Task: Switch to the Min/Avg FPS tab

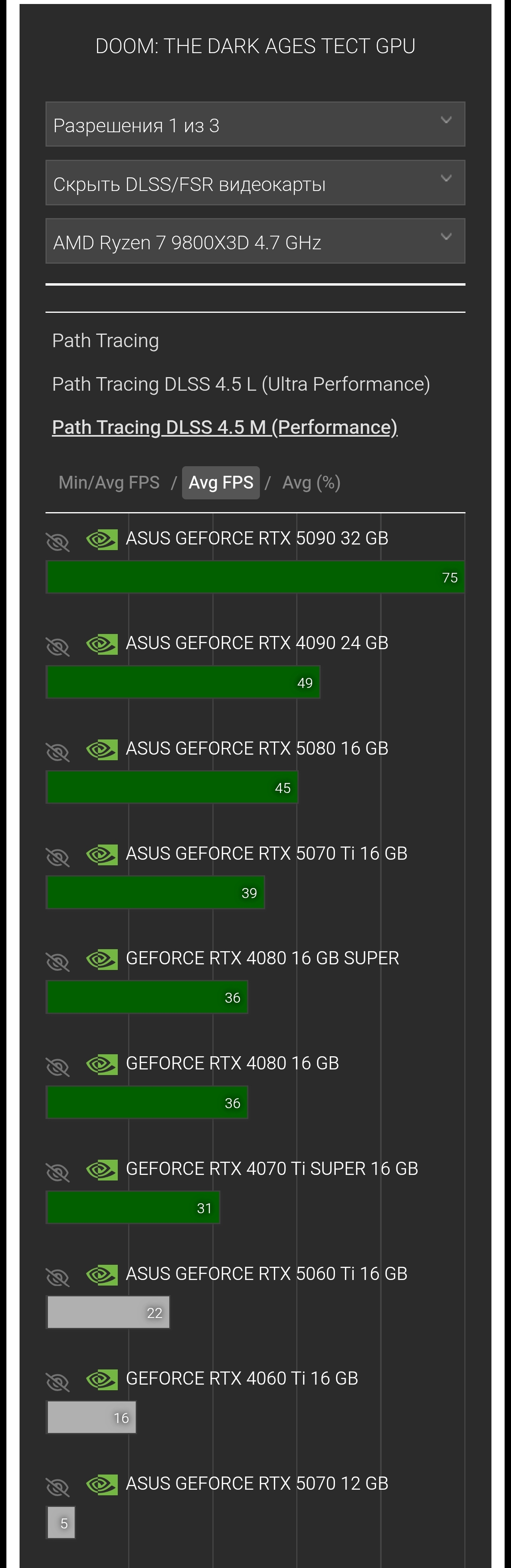Action: click(x=109, y=483)
